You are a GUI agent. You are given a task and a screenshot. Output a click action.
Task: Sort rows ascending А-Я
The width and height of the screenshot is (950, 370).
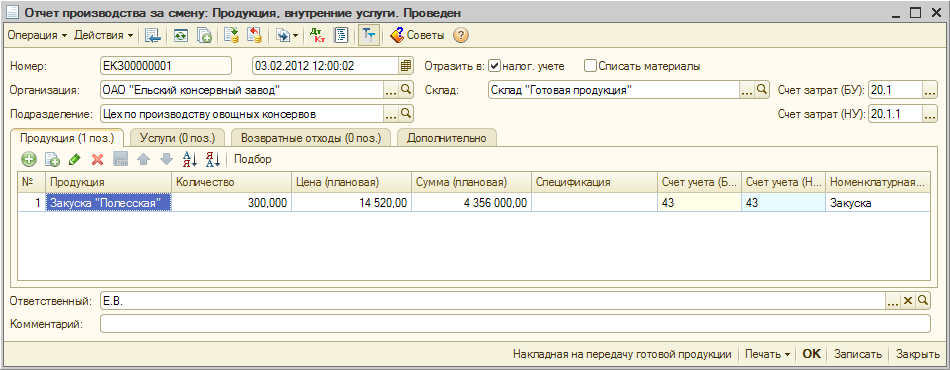pos(190,160)
